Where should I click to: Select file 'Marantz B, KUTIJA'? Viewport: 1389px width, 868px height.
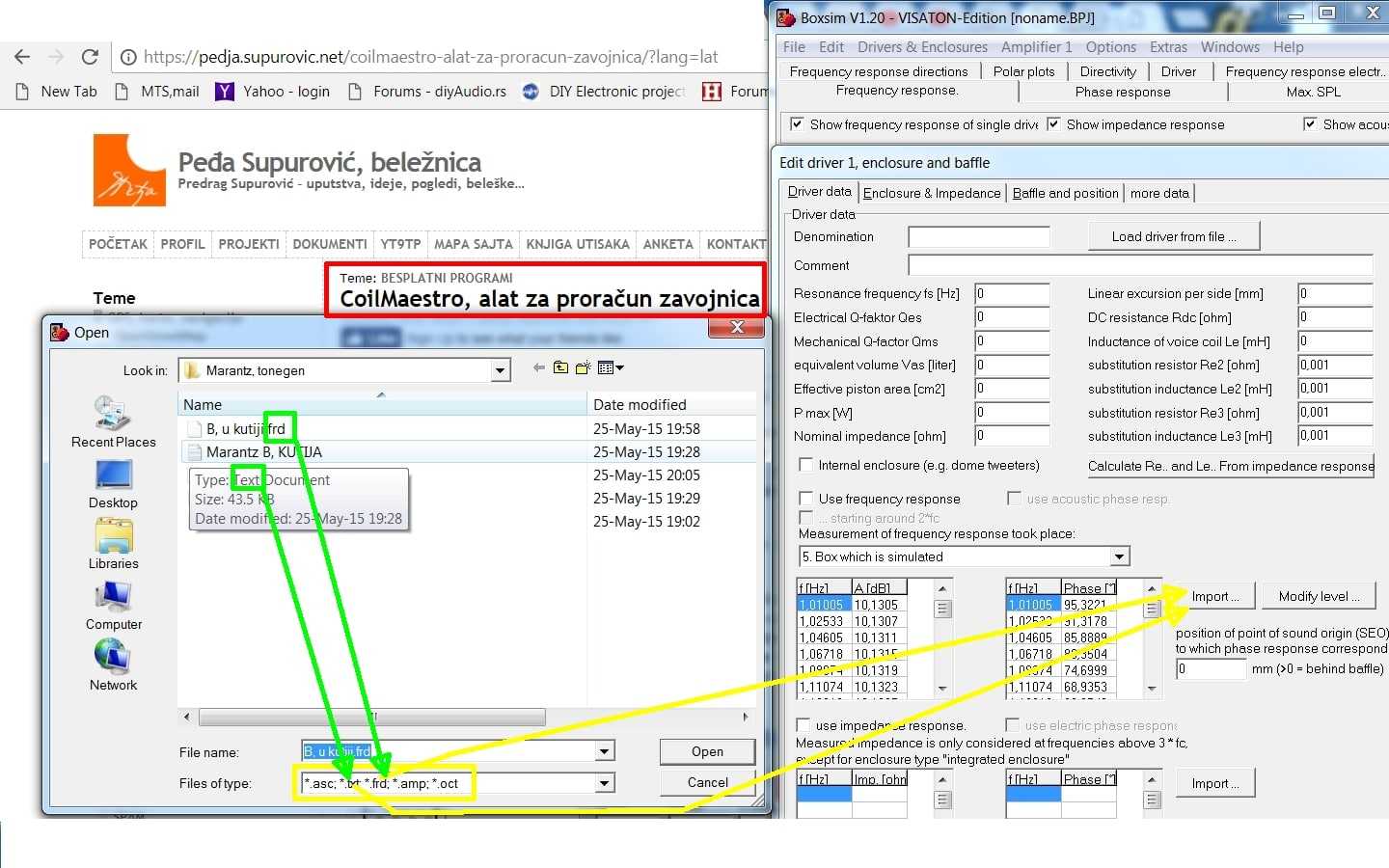[255, 452]
